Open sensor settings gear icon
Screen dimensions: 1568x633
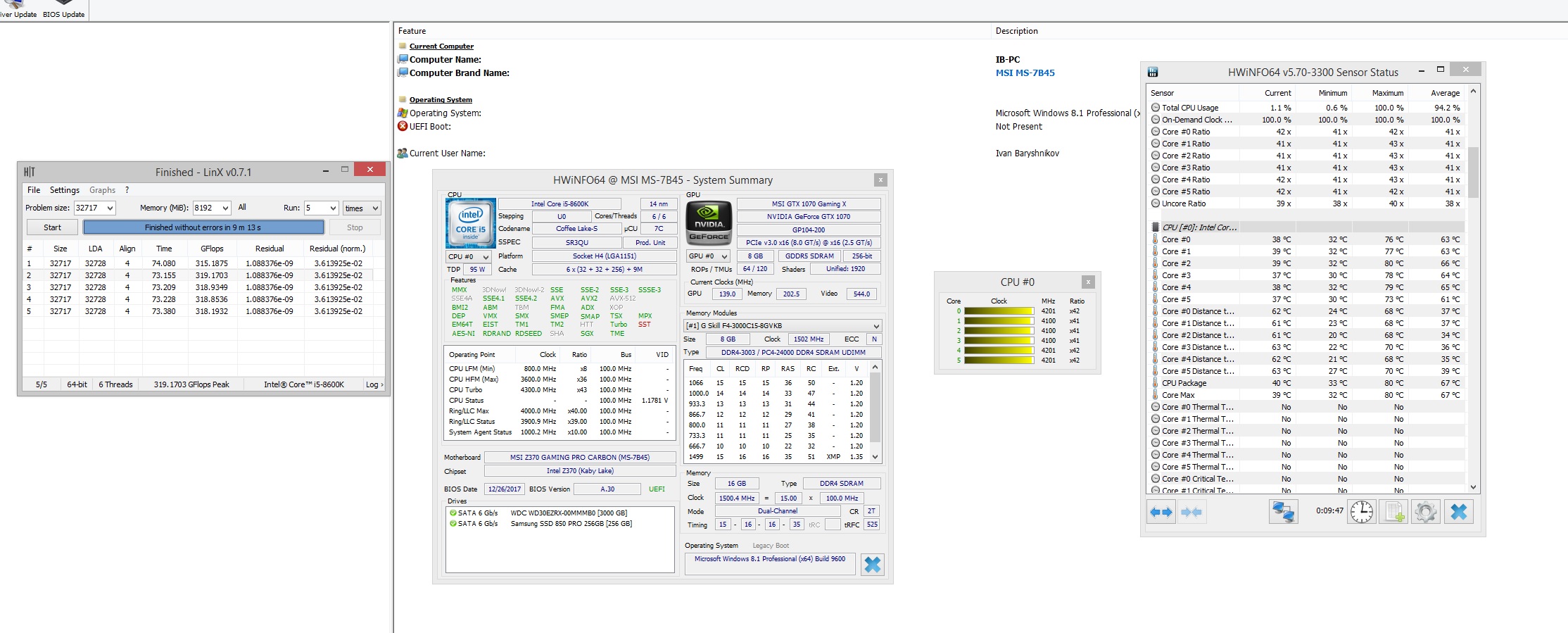pos(1426,512)
